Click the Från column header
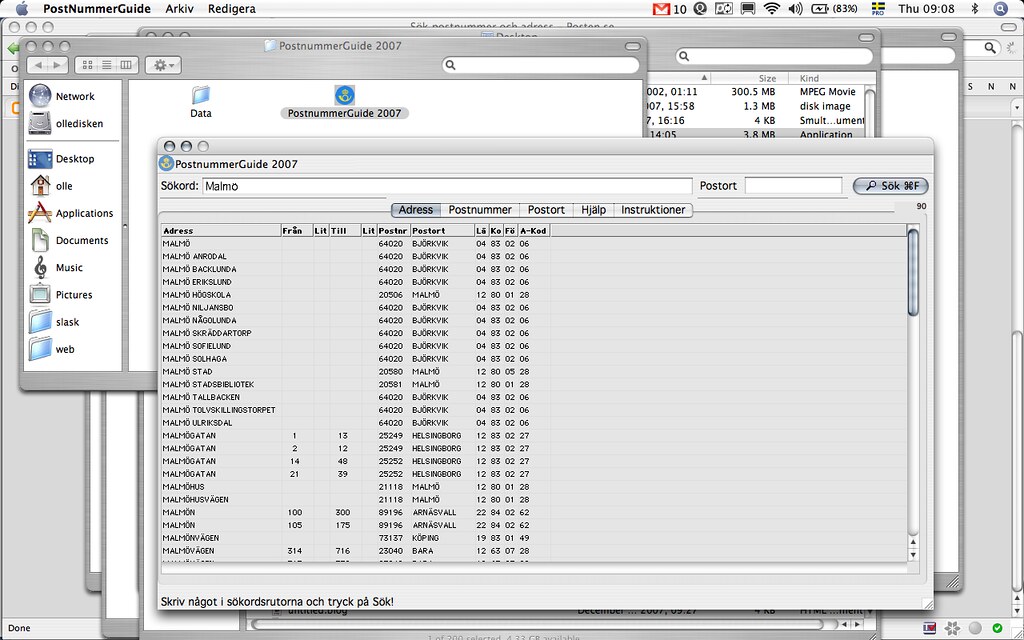This screenshot has height=640, width=1024. tap(297, 231)
